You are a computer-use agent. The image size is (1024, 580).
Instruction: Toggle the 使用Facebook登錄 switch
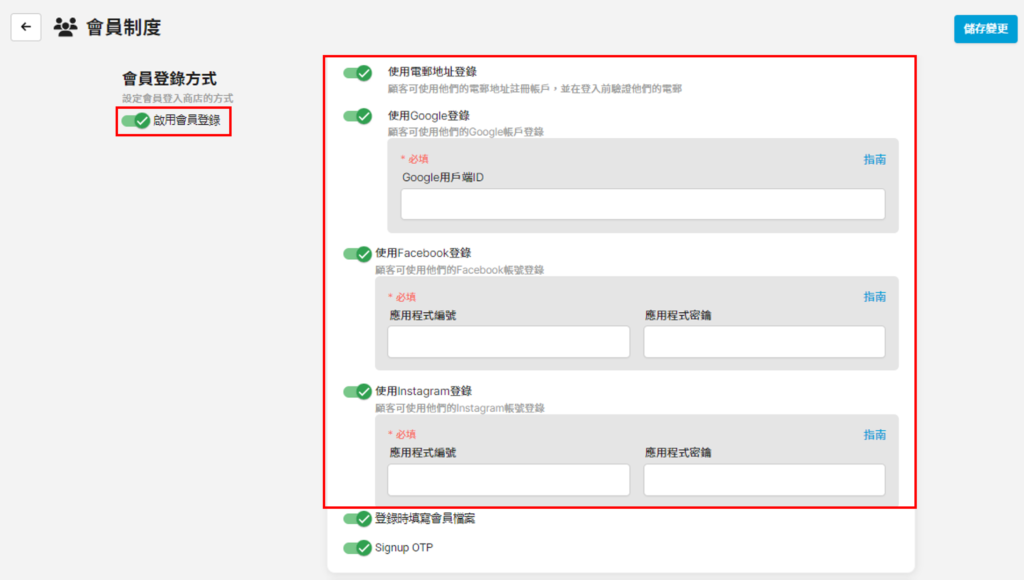357,254
